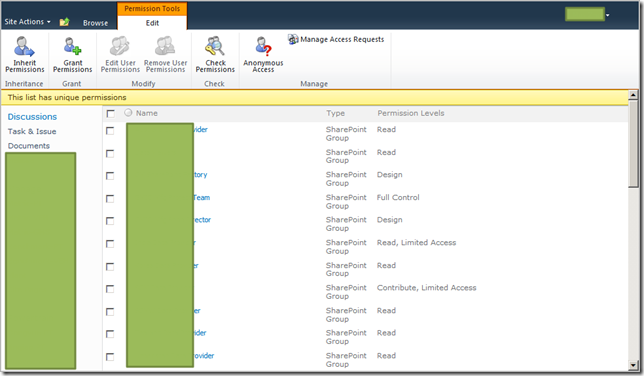This screenshot has height=376, width=644.
Task: Check the row with Read, Limited Access
Action: [x=110, y=244]
